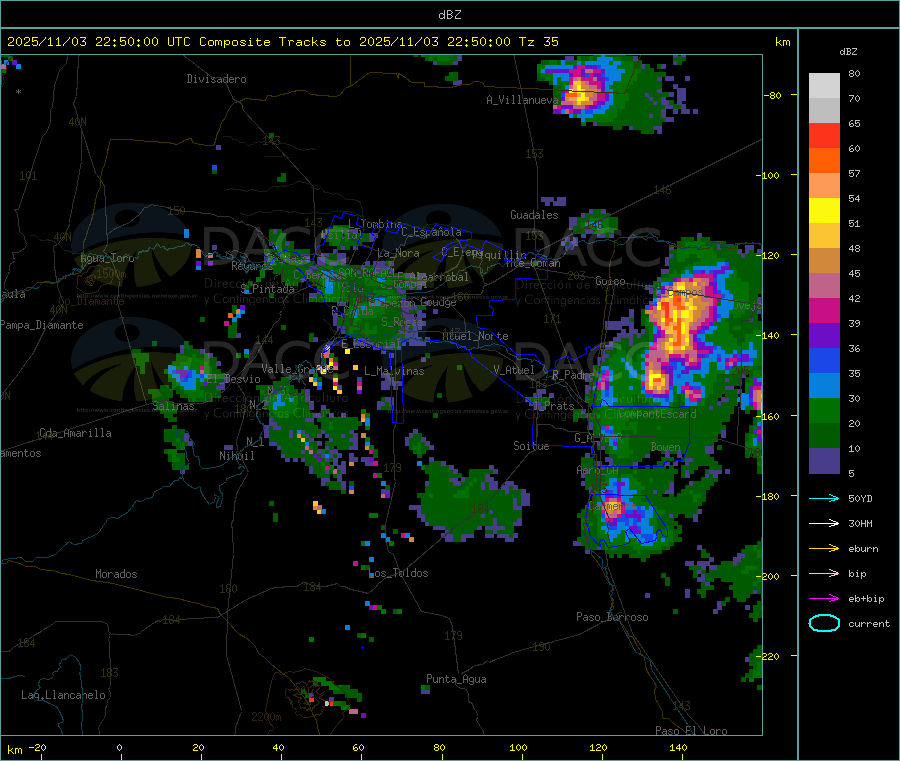Click the -220 km vertical axis label
The image size is (900, 761).
pos(770,657)
